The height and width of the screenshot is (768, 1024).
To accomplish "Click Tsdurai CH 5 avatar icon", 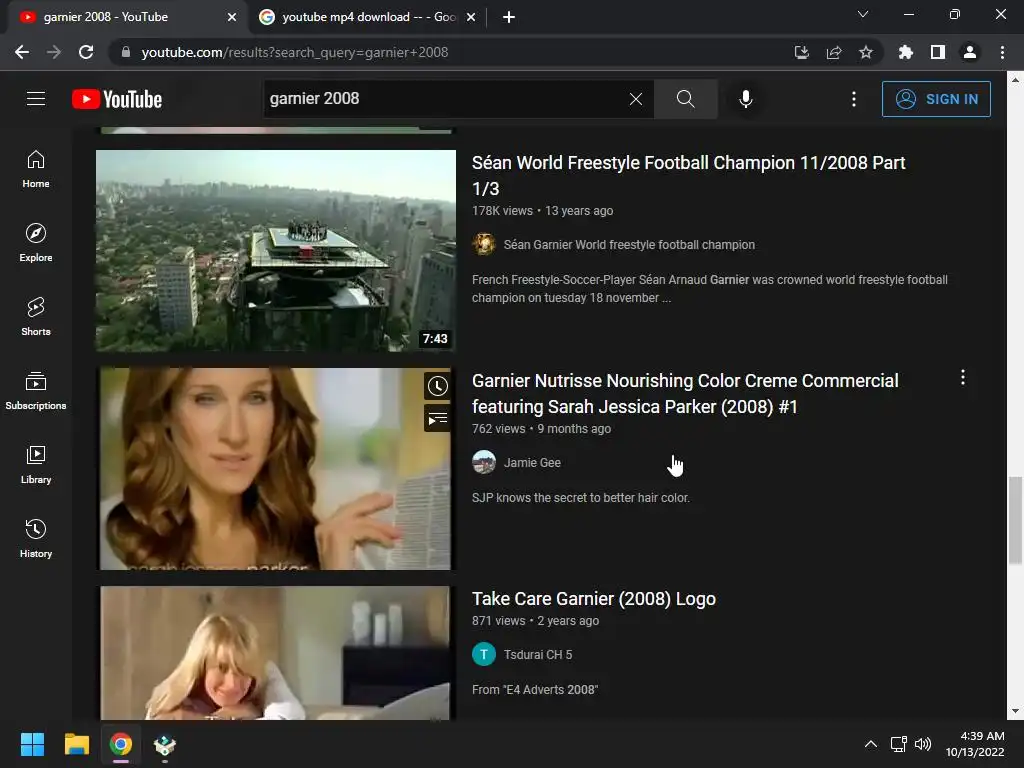I will coord(484,654).
